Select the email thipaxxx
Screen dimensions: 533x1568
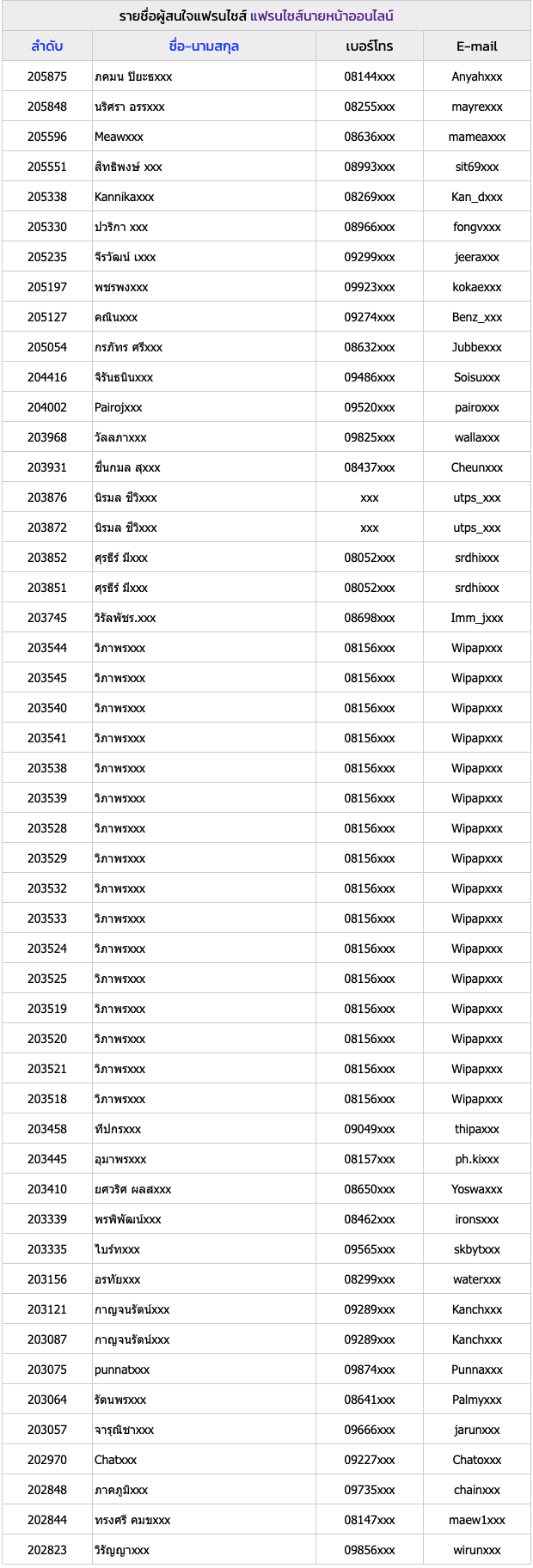(477, 1129)
